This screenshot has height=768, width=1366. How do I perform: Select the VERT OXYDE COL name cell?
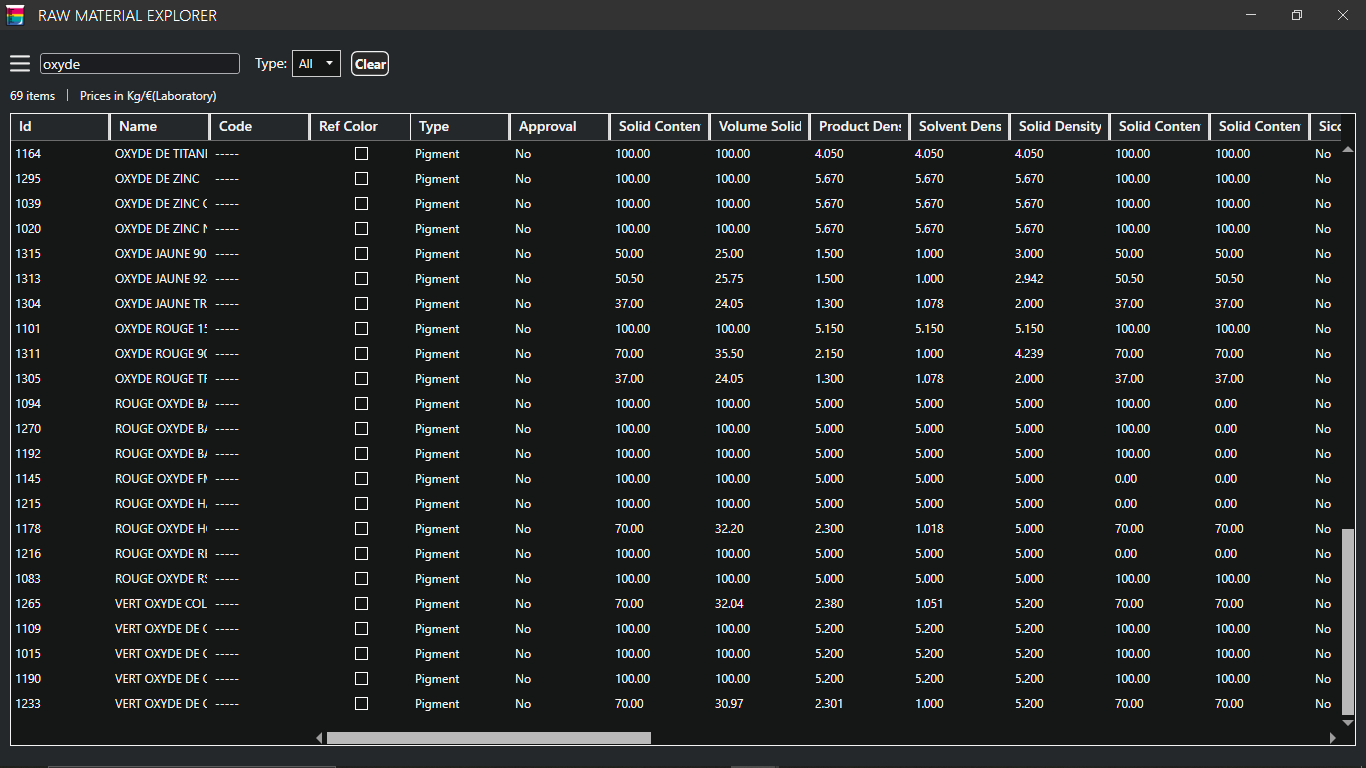tap(161, 604)
